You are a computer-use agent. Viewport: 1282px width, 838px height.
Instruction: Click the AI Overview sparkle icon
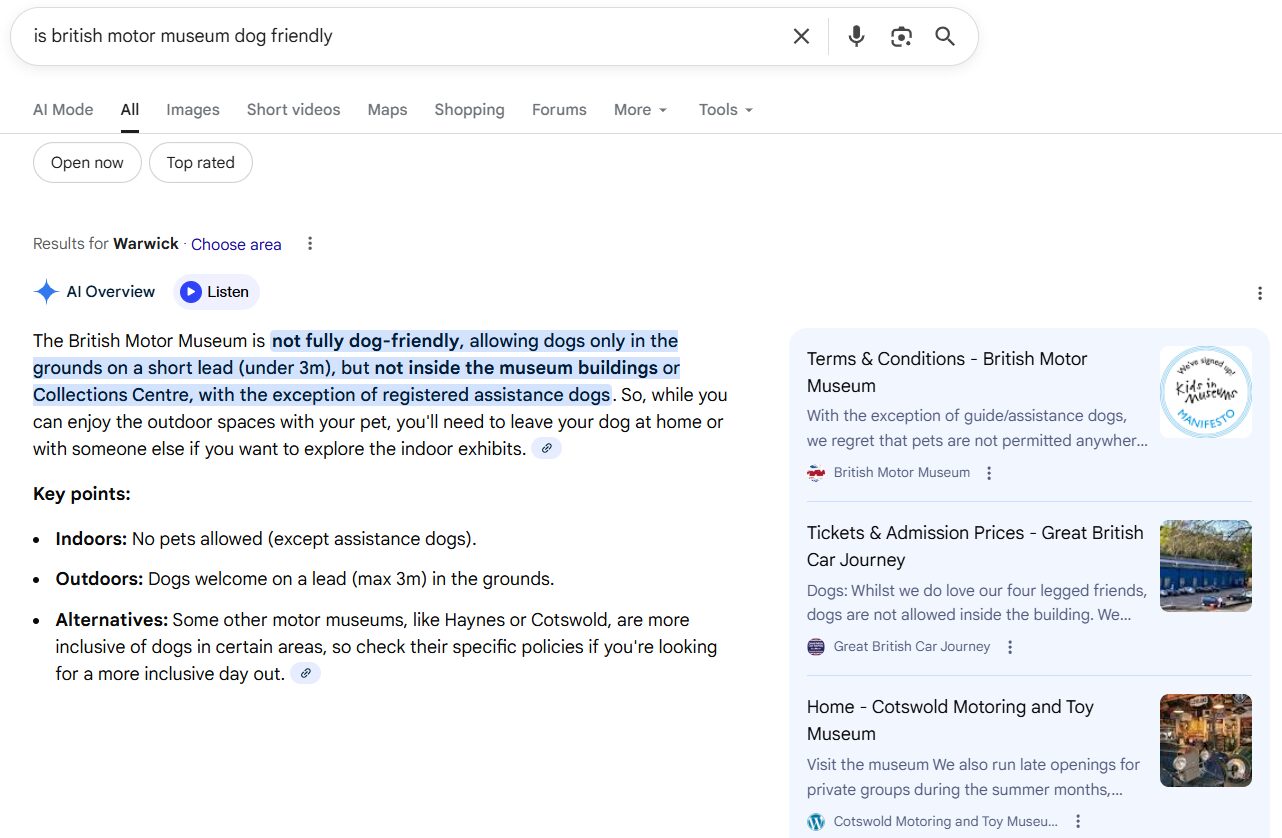click(x=46, y=292)
